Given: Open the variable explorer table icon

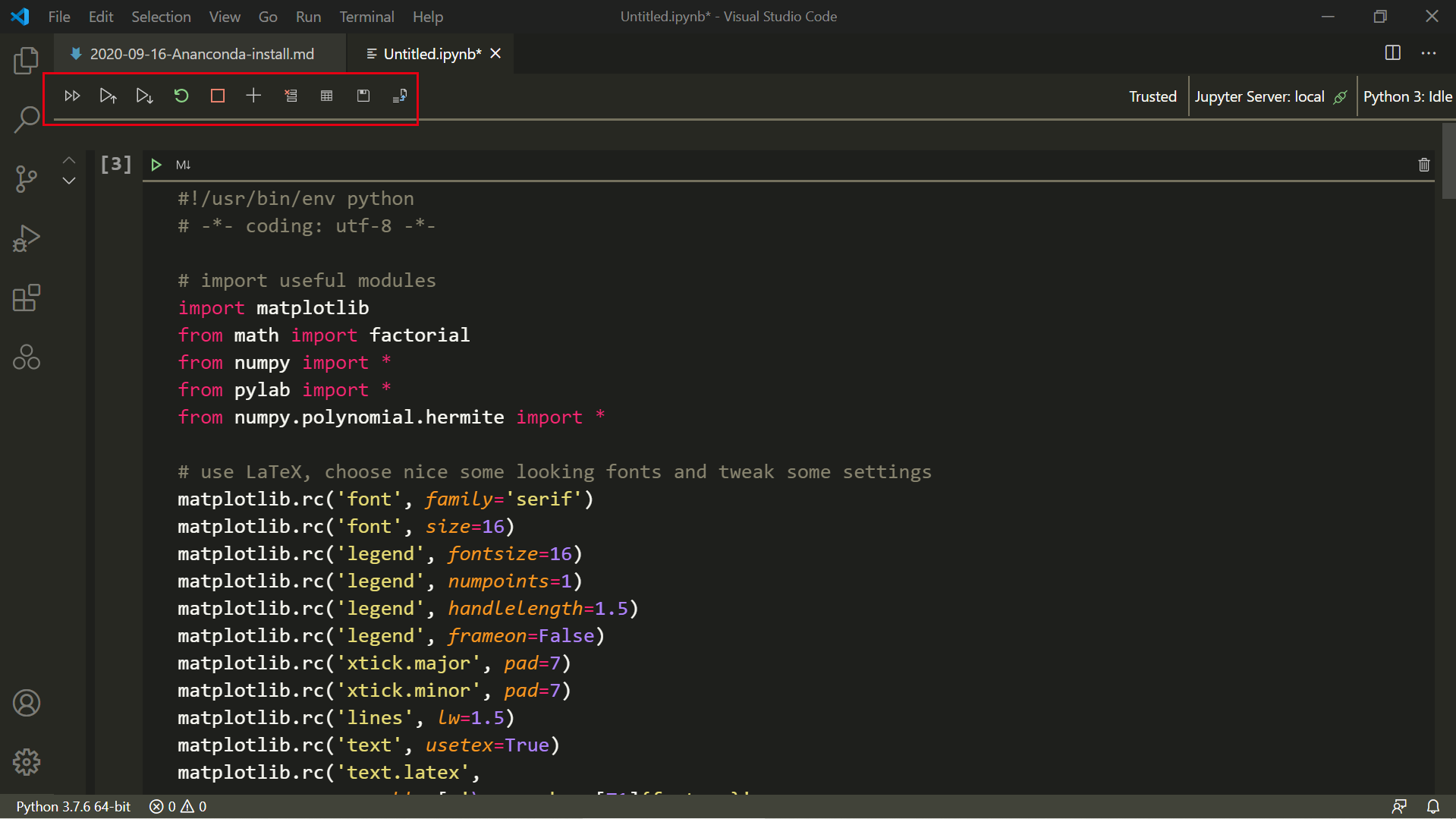Looking at the screenshot, I should 327,96.
